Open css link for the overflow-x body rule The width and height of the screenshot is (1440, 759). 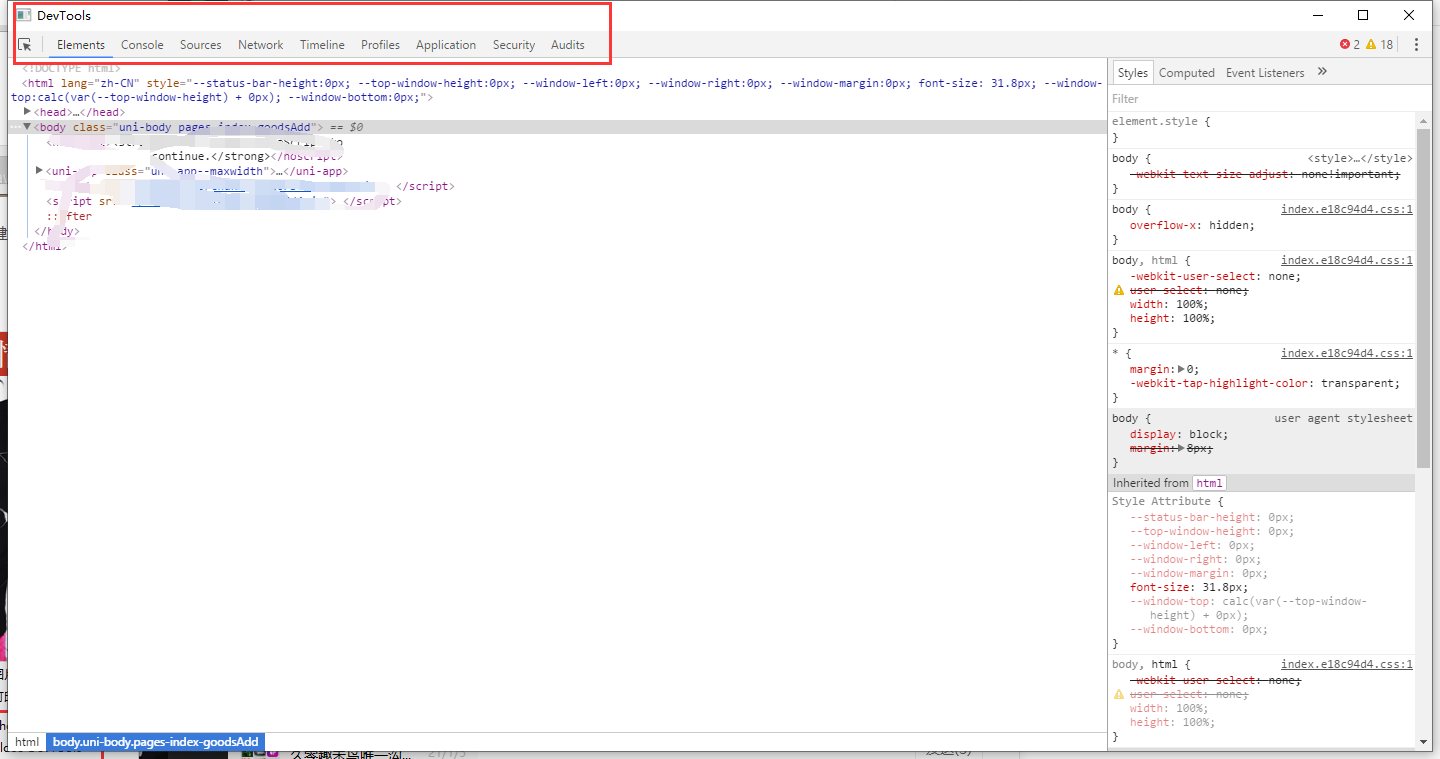(x=1347, y=209)
